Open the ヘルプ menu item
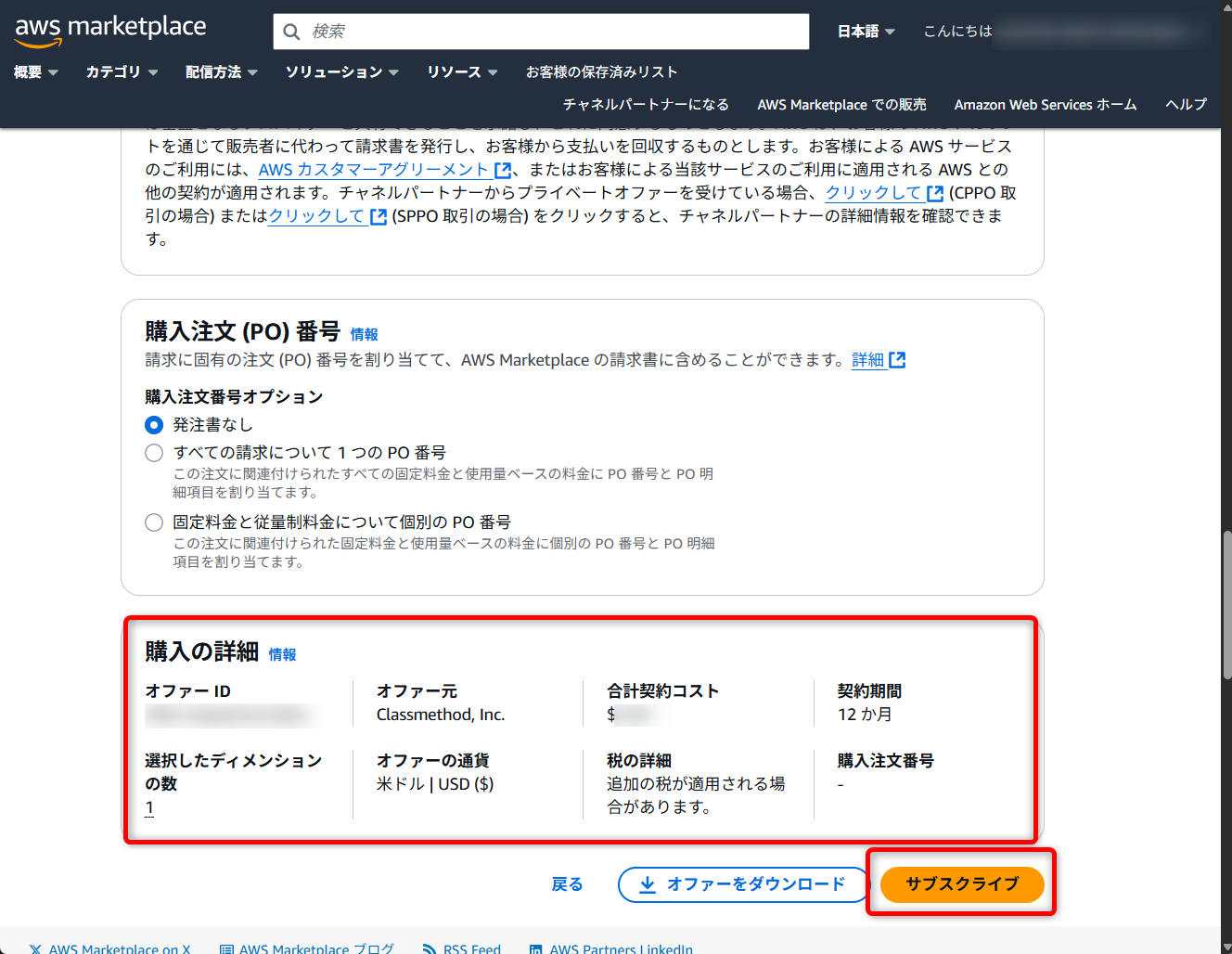This screenshot has height=954, width=1232. 1187,104
